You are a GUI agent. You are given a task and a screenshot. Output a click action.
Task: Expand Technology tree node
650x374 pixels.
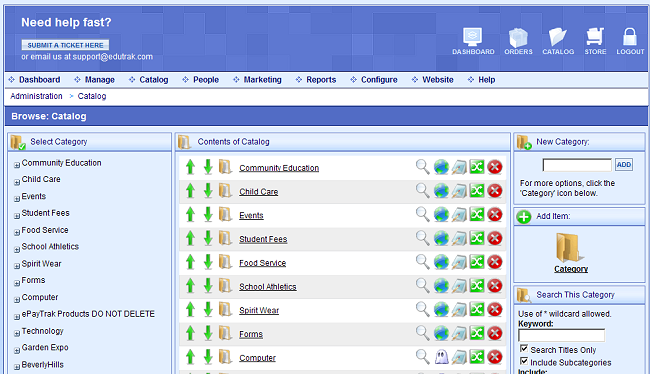pos(17,333)
